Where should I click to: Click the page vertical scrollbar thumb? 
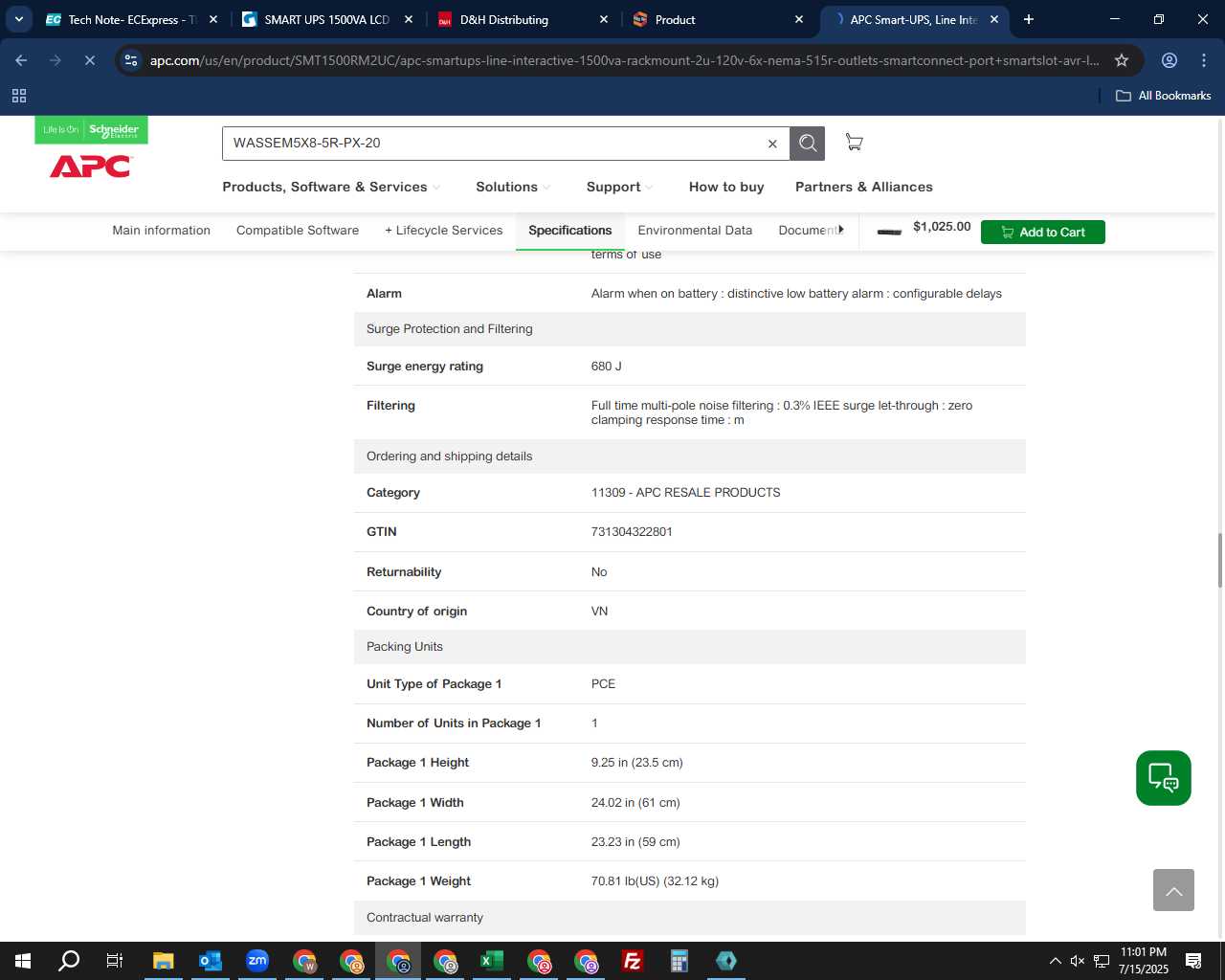(1219, 560)
